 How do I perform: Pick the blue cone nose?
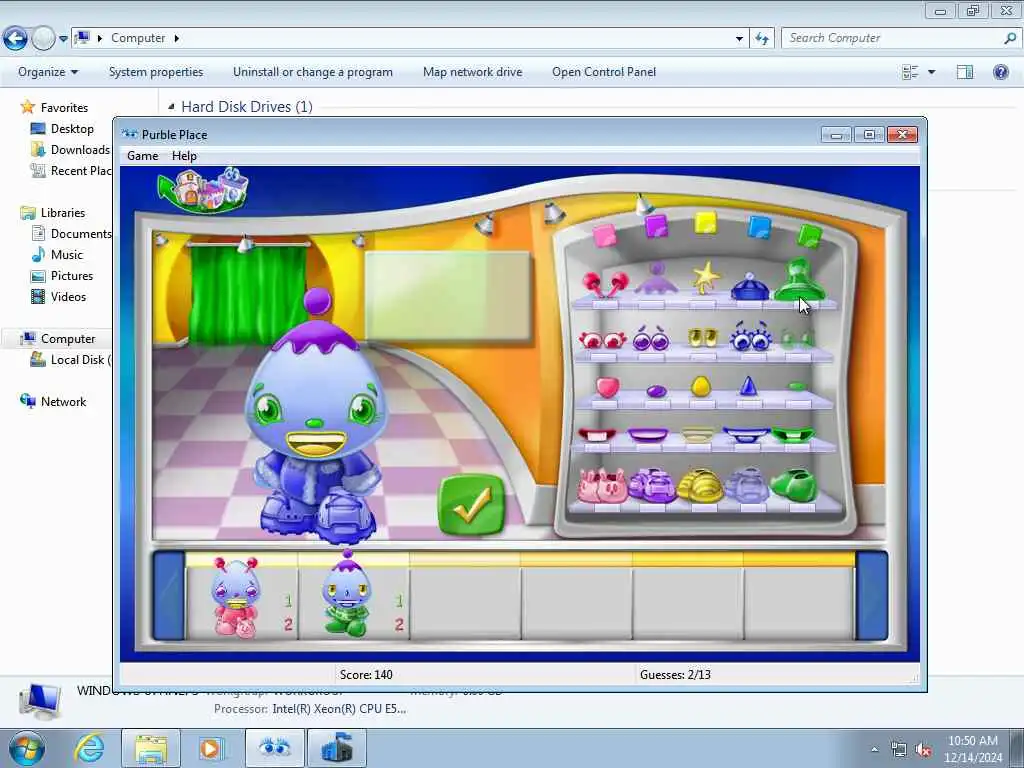pos(748,386)
